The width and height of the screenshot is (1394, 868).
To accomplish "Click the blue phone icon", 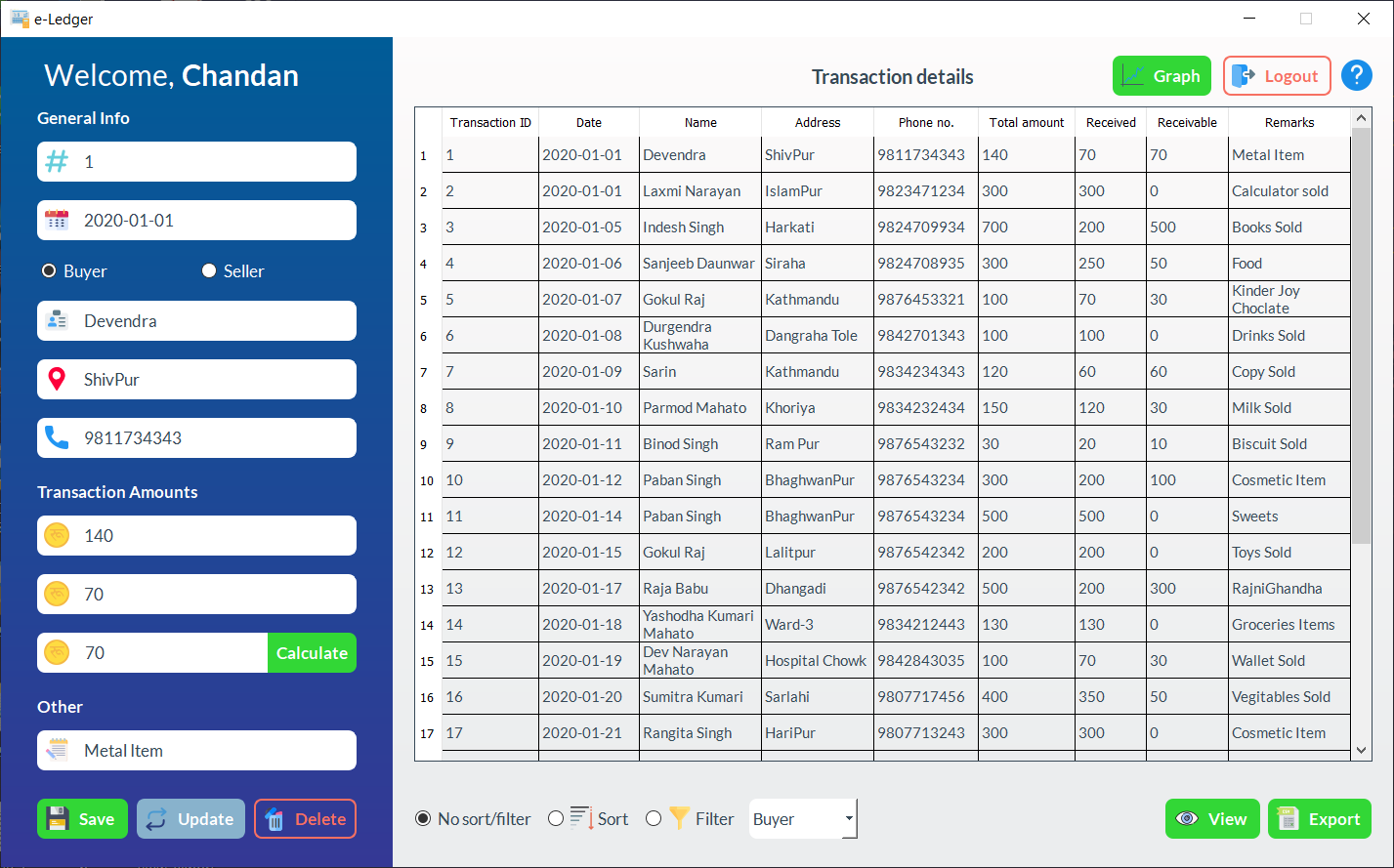I will [57, 438].
